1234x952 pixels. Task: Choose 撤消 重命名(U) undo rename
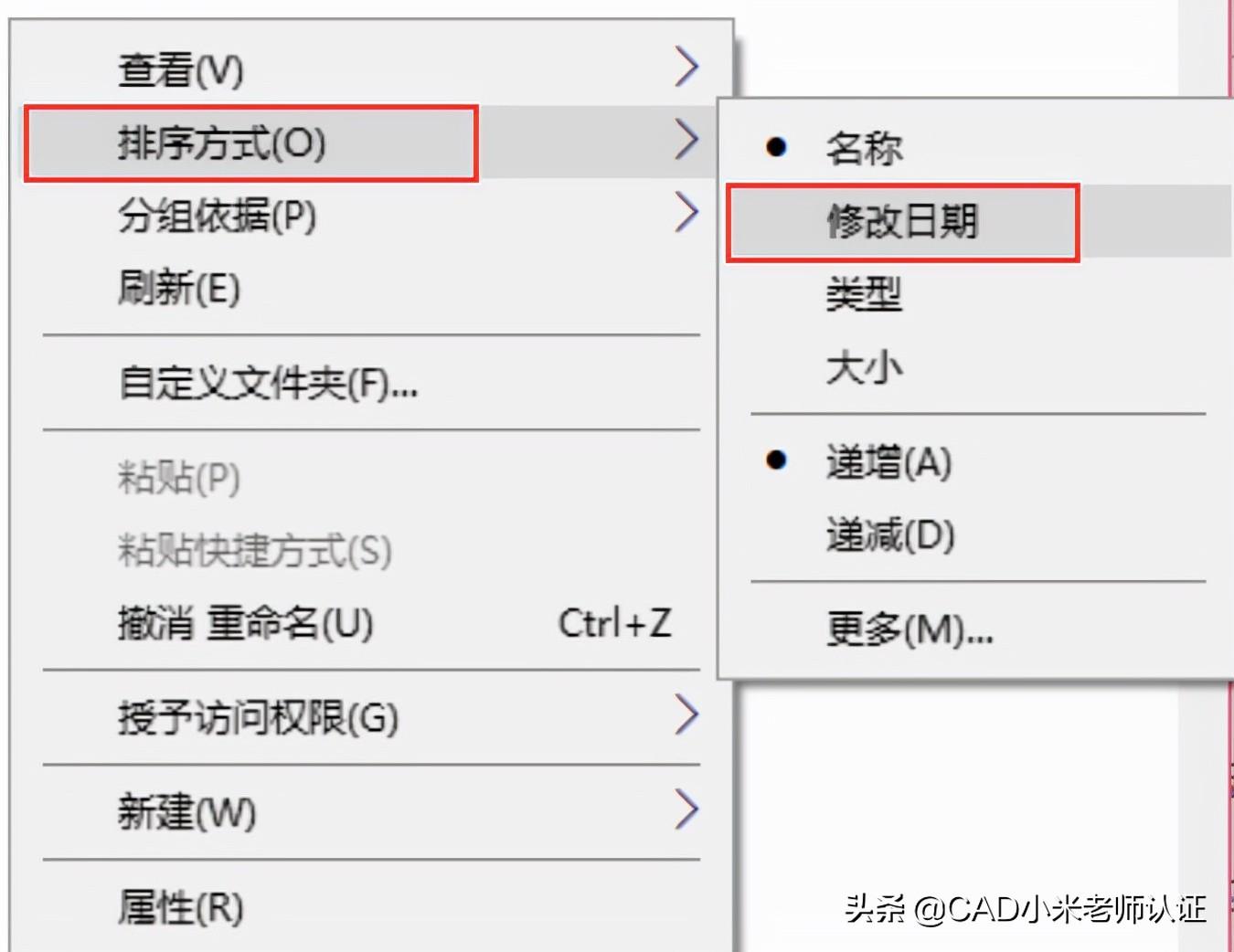coord(246,624)
